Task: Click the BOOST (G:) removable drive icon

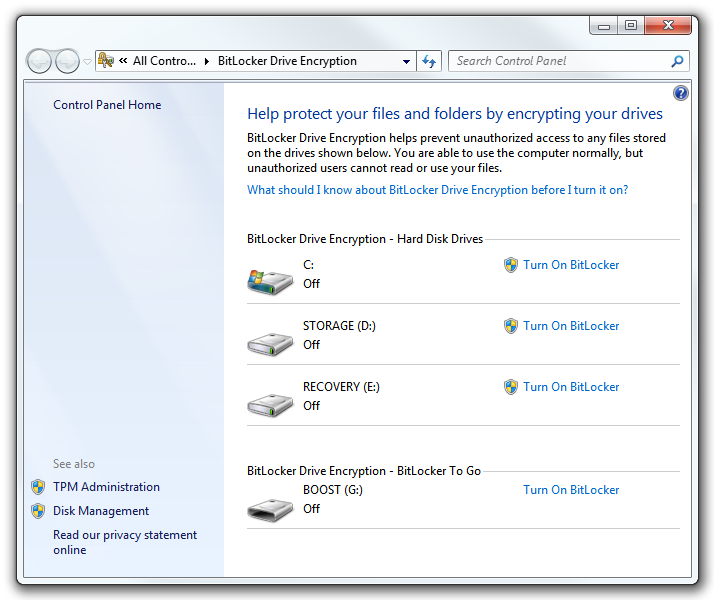Action: [x=270, y=510]
